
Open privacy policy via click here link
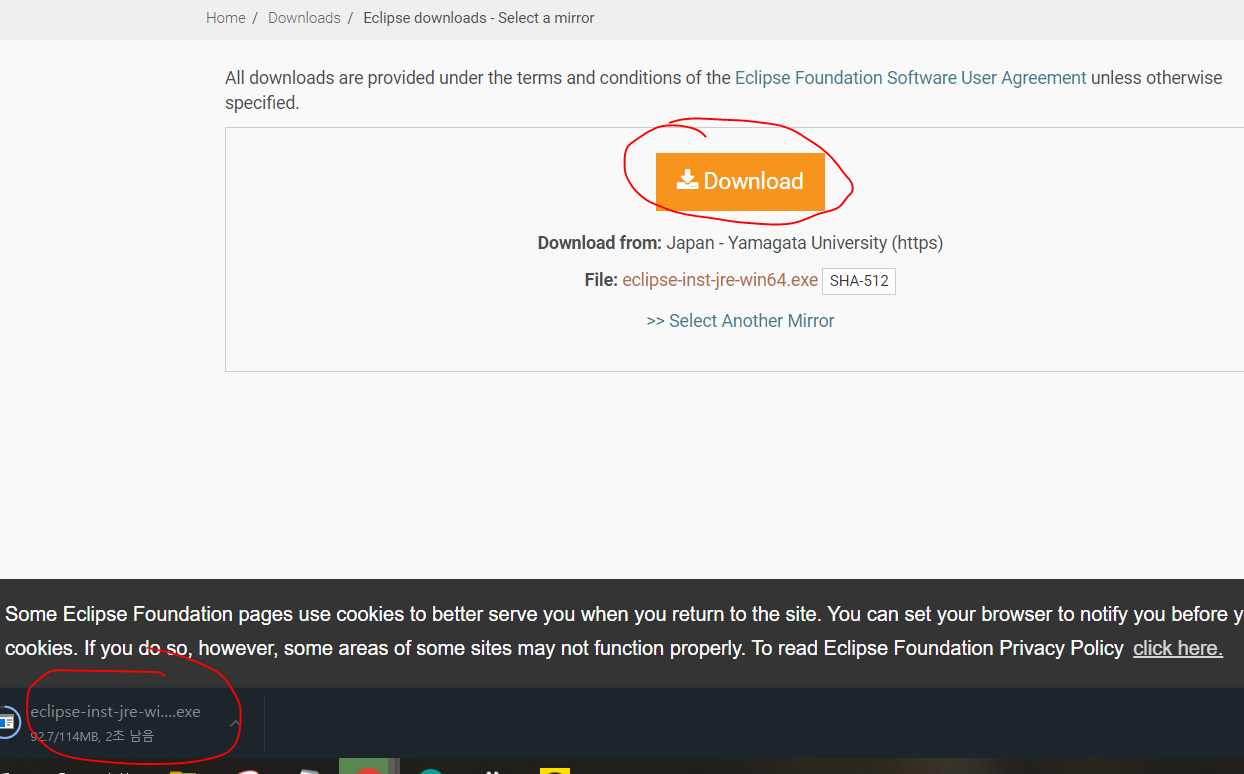coord(1178,648)
